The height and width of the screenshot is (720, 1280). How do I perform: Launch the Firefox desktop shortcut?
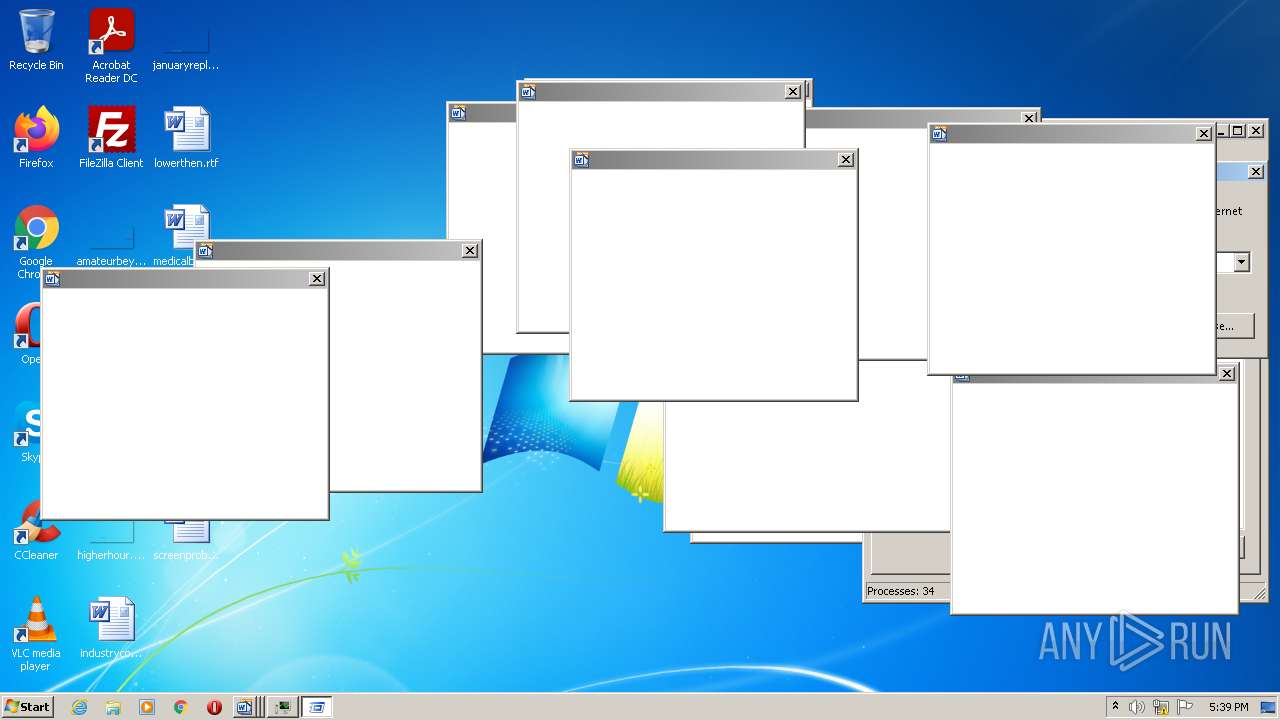tap(36, 138)
